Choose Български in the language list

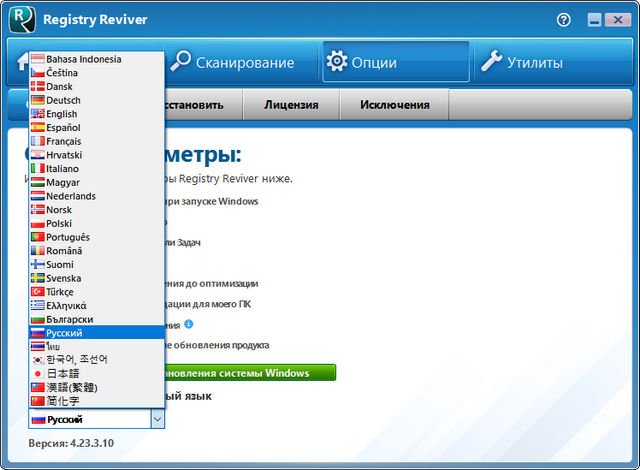69,318
